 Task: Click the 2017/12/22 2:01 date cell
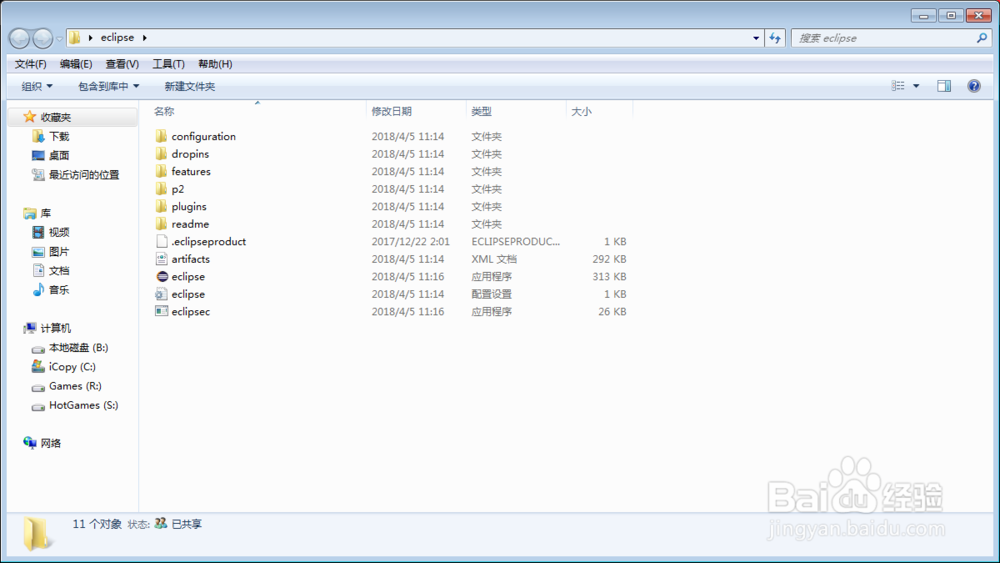(x=410, y=241)
